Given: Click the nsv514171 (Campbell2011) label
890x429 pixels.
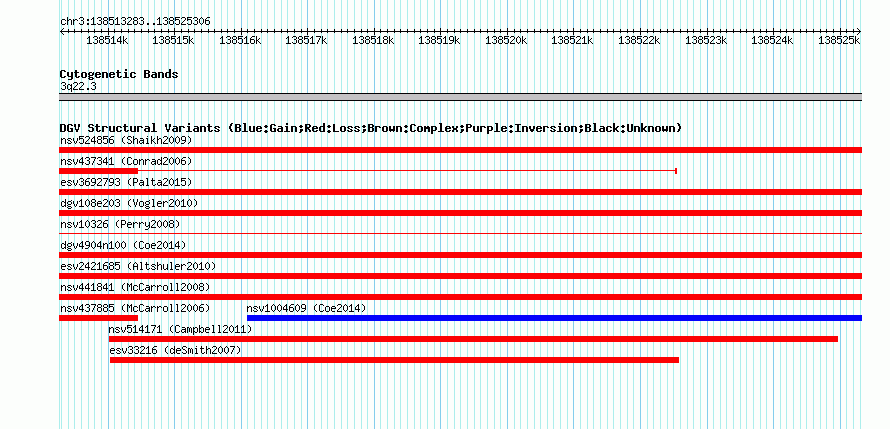Looking at the screenshot, I should 180,329.
